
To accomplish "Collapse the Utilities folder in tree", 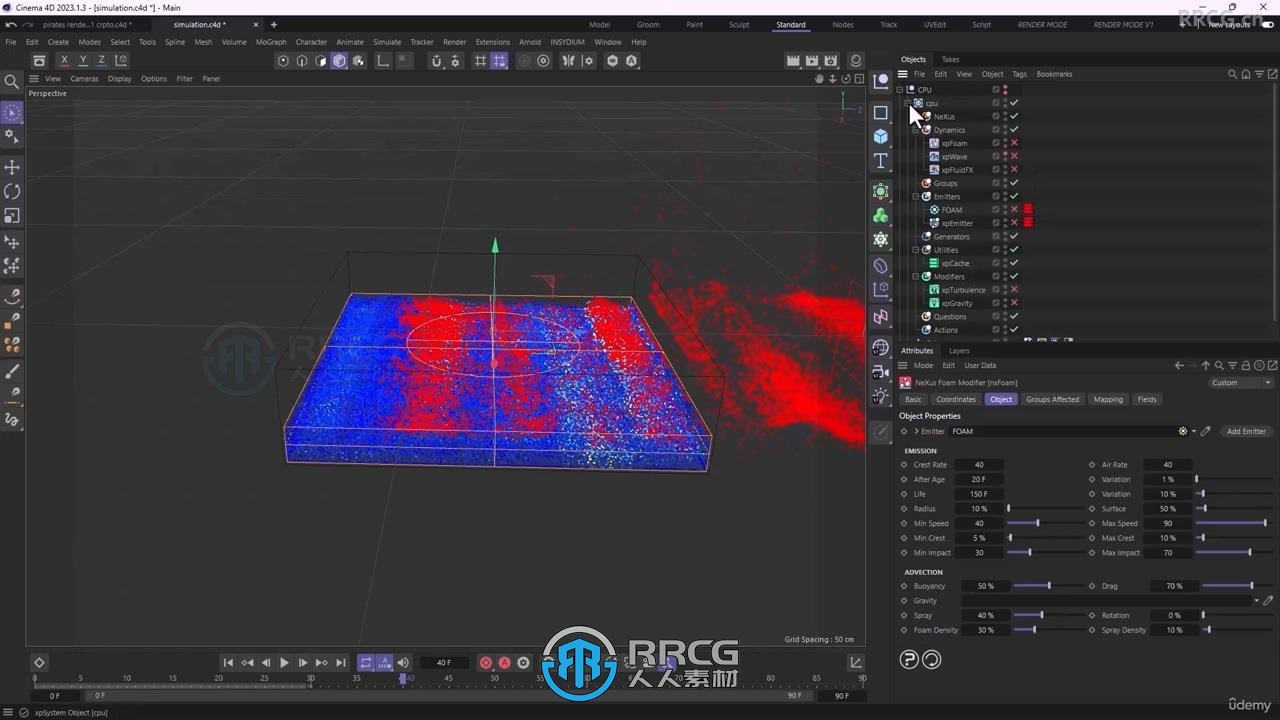I will coord(915,250).
